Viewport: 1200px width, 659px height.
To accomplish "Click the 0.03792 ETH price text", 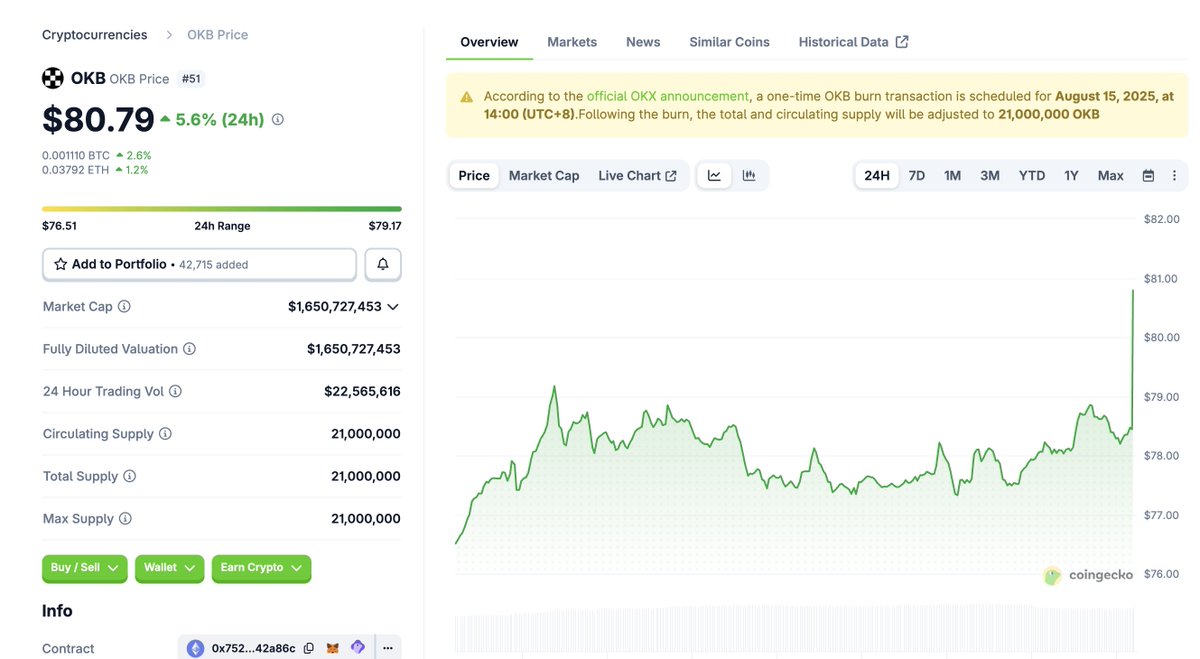I will 76,170.
